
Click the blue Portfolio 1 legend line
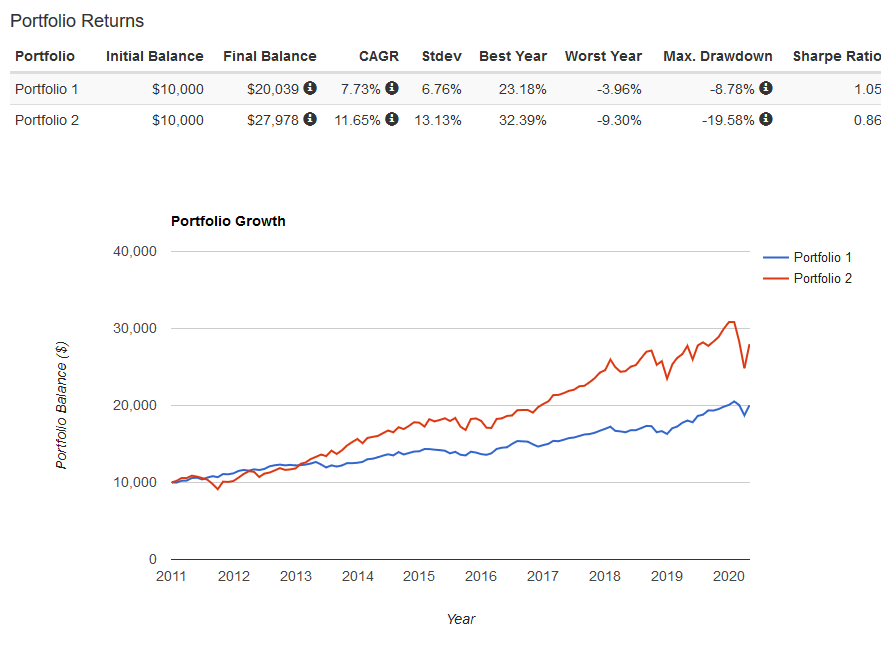pyautogui.click(x=776, y=258)
